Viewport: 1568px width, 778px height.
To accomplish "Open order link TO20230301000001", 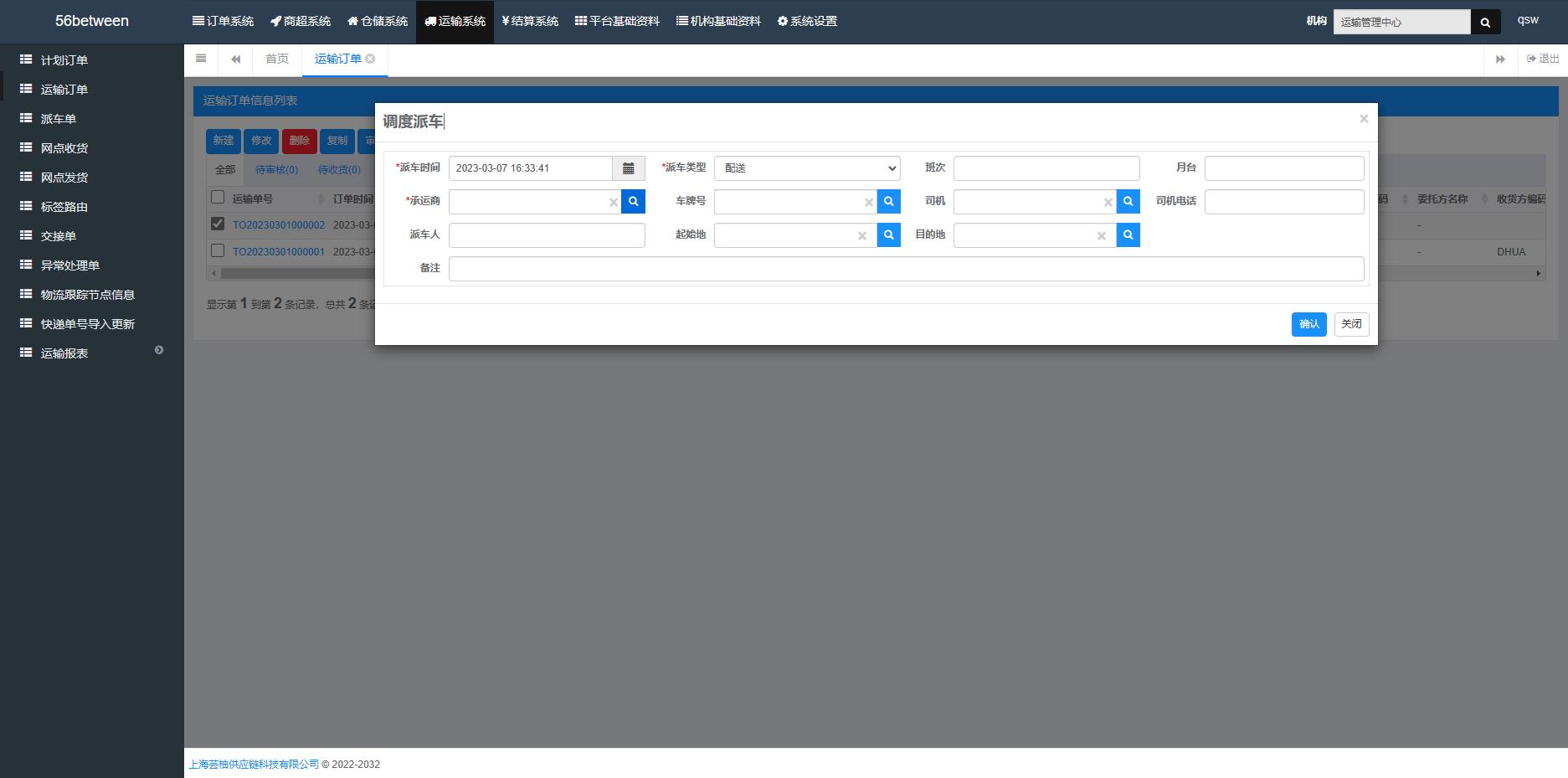I will 279,251.
